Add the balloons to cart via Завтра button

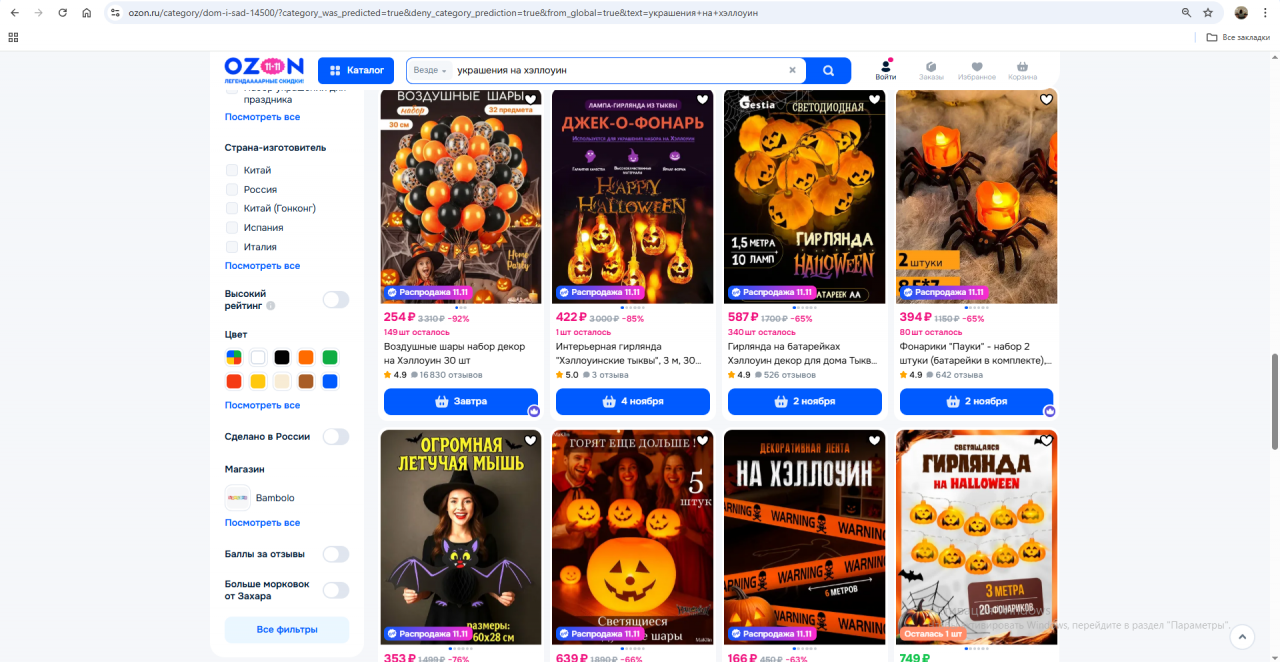click(461, 402)
